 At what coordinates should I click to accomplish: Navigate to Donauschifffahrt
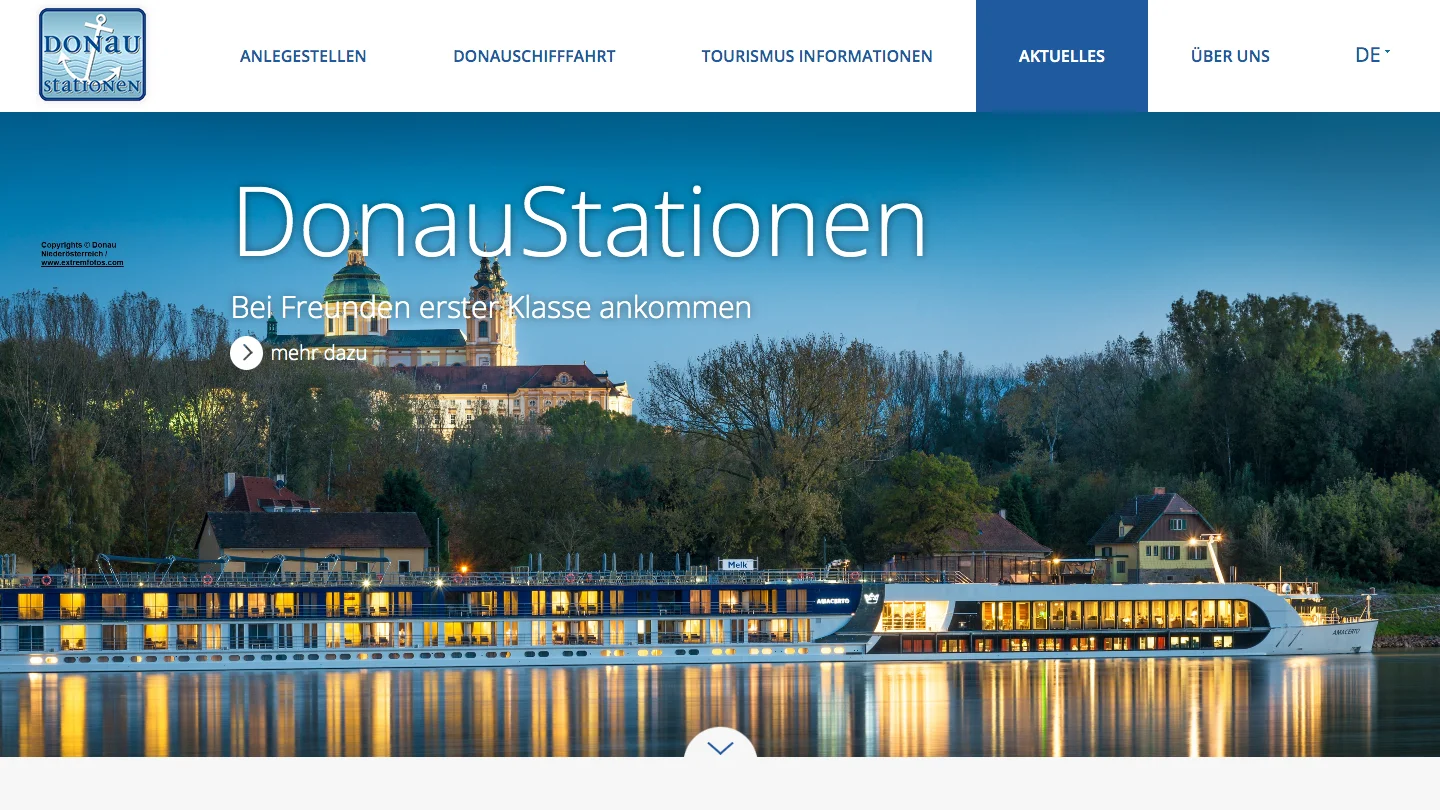(534, 56)
